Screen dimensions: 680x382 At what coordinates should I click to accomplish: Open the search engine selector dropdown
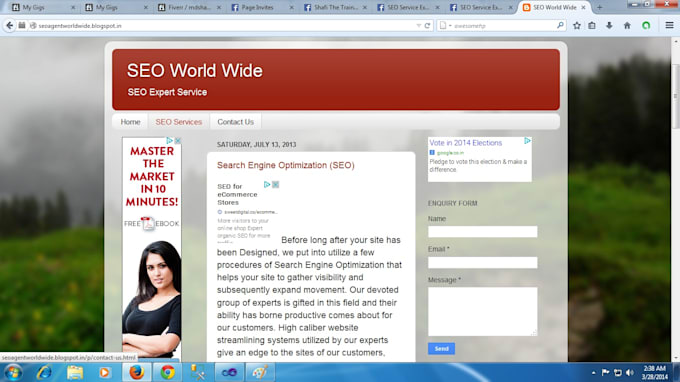coord(445,26)
